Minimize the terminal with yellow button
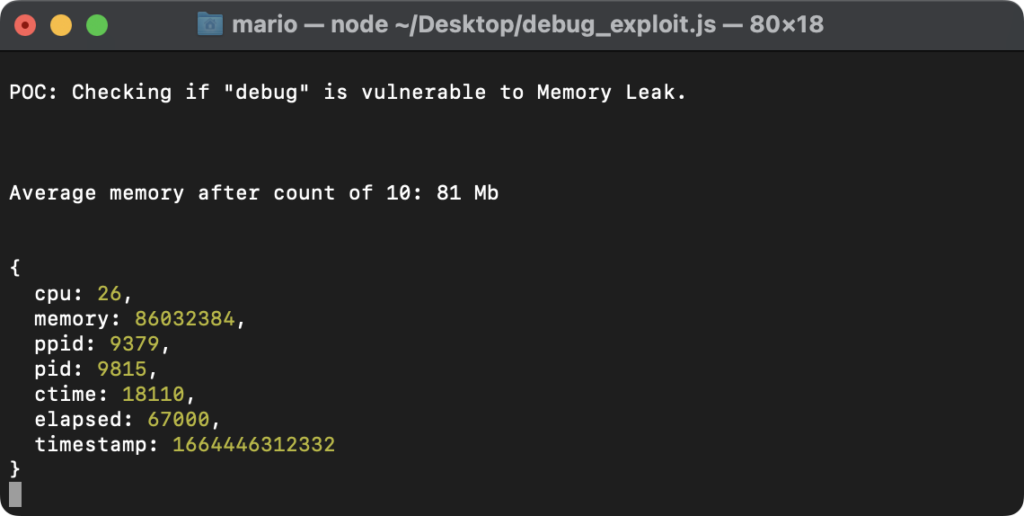This screenshot has width=1024, height=516. [61, 25]
